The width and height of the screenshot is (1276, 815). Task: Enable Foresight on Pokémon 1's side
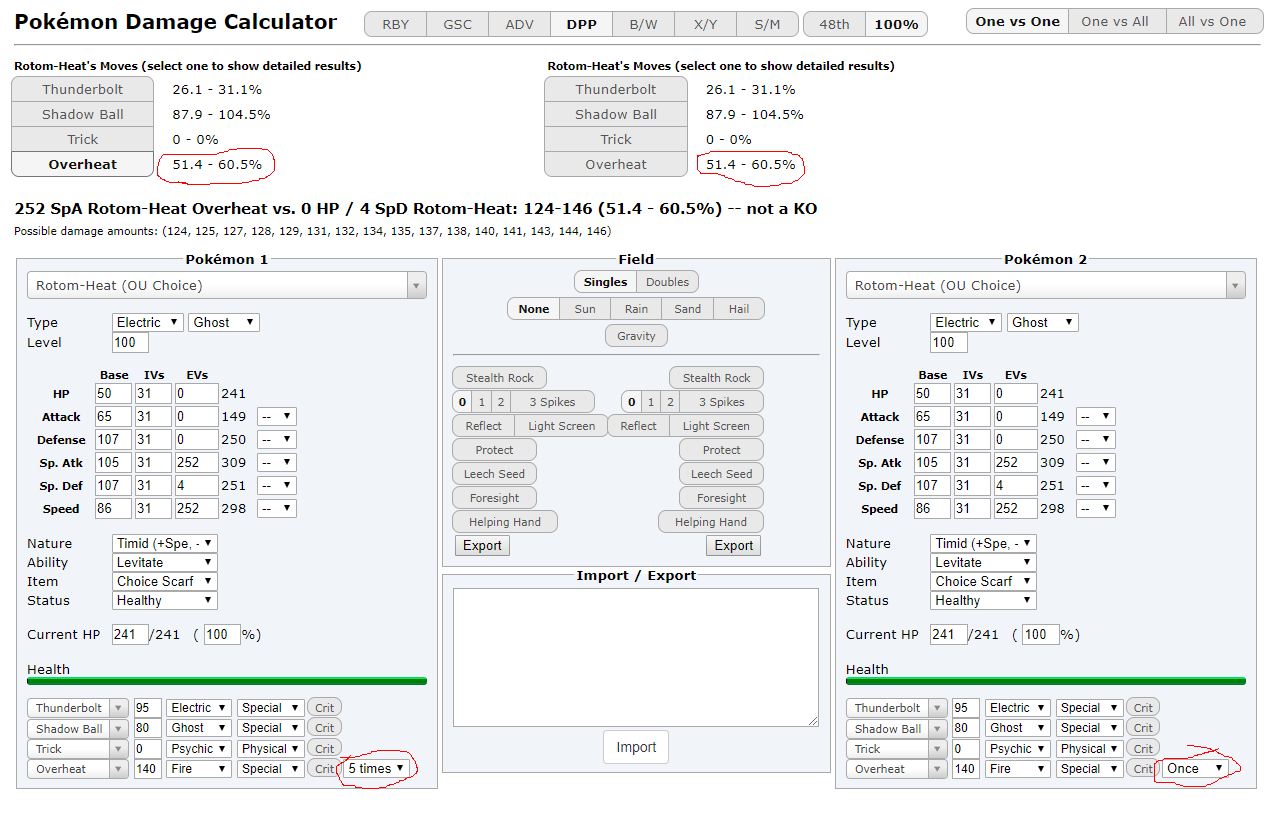[494, 498]
